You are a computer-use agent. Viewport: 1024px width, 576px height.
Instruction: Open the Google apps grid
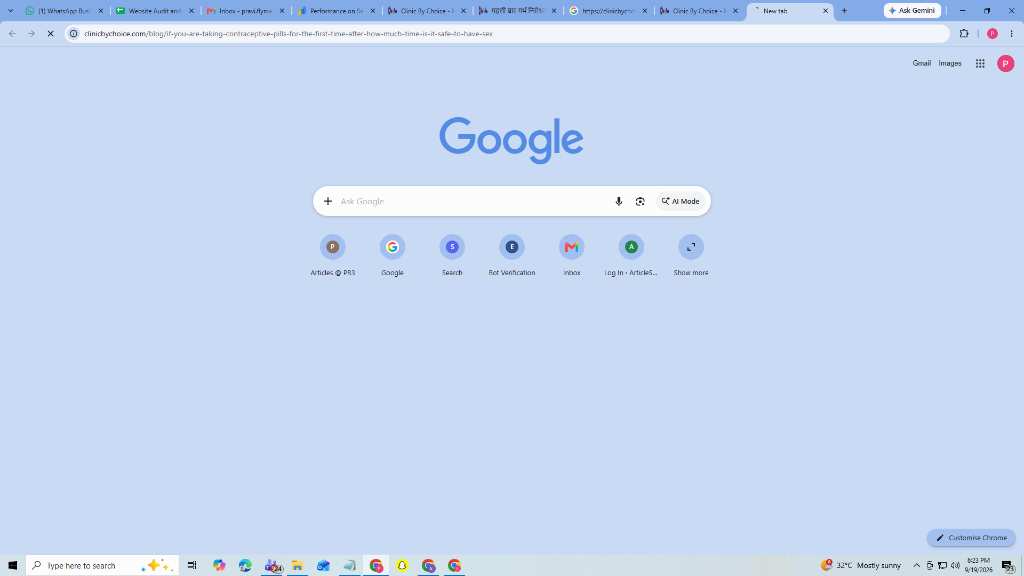pyautogui.click(x=980, y=63)
